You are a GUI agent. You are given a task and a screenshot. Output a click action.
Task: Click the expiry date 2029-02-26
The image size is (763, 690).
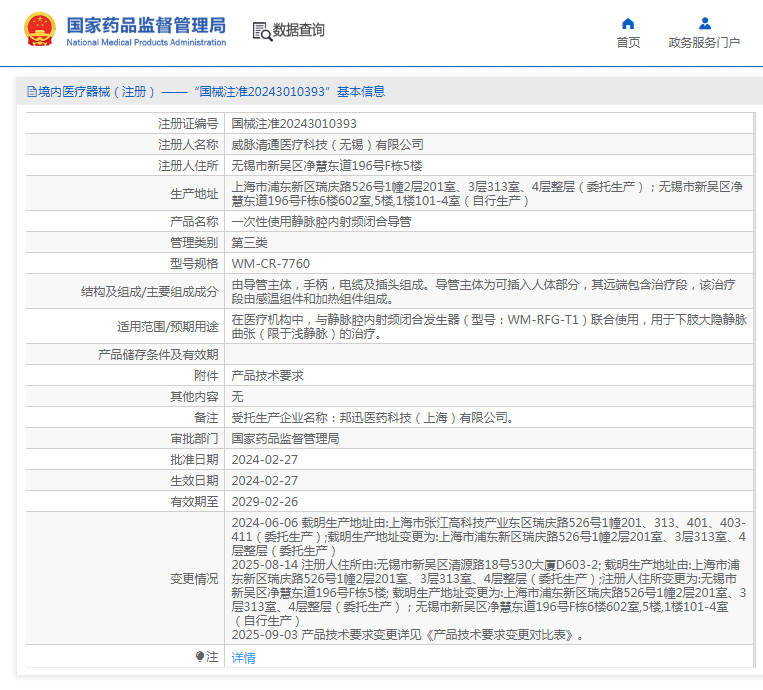click(265, 501)
